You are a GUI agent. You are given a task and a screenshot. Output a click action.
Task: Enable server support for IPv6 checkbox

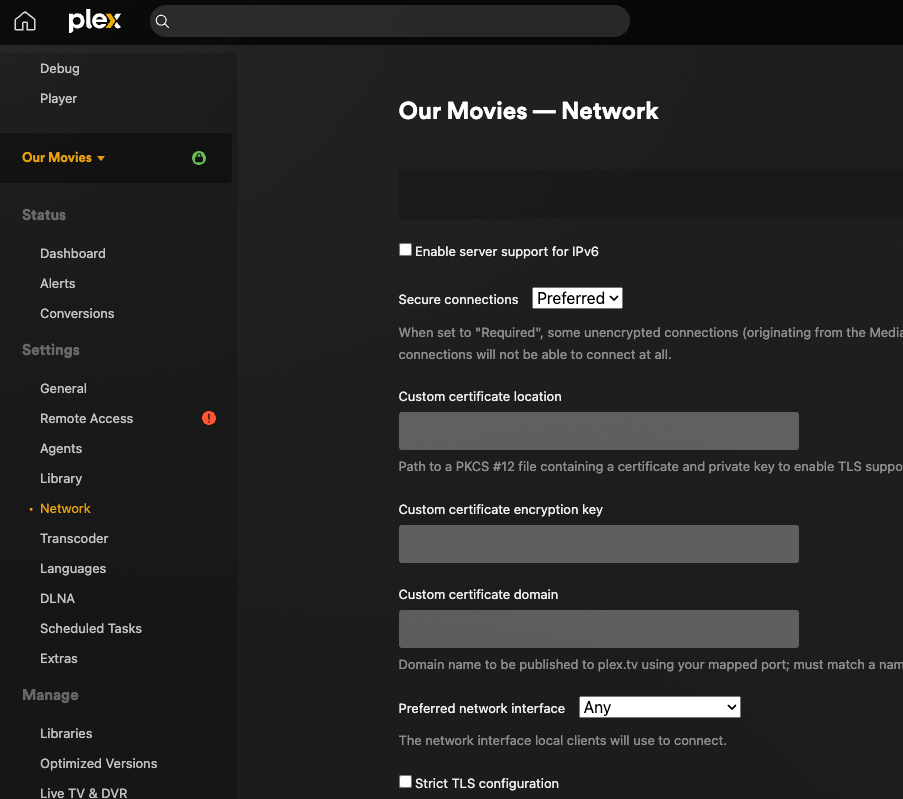click(406, 250)
